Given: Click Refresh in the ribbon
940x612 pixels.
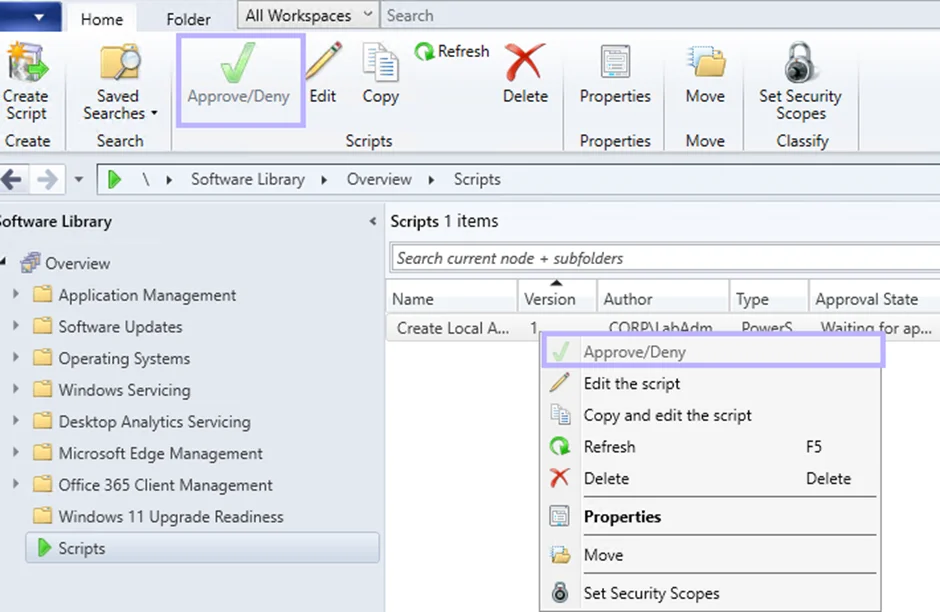Looking at the screenshot, I should (452, 52).
